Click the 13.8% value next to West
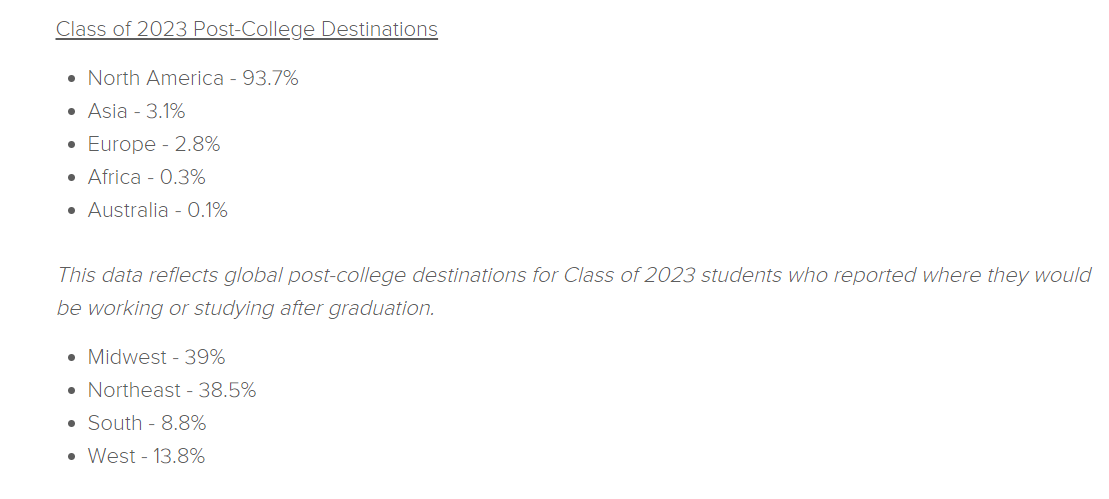Viewport: 1109px width, 499px height. (x=179, y=457)
